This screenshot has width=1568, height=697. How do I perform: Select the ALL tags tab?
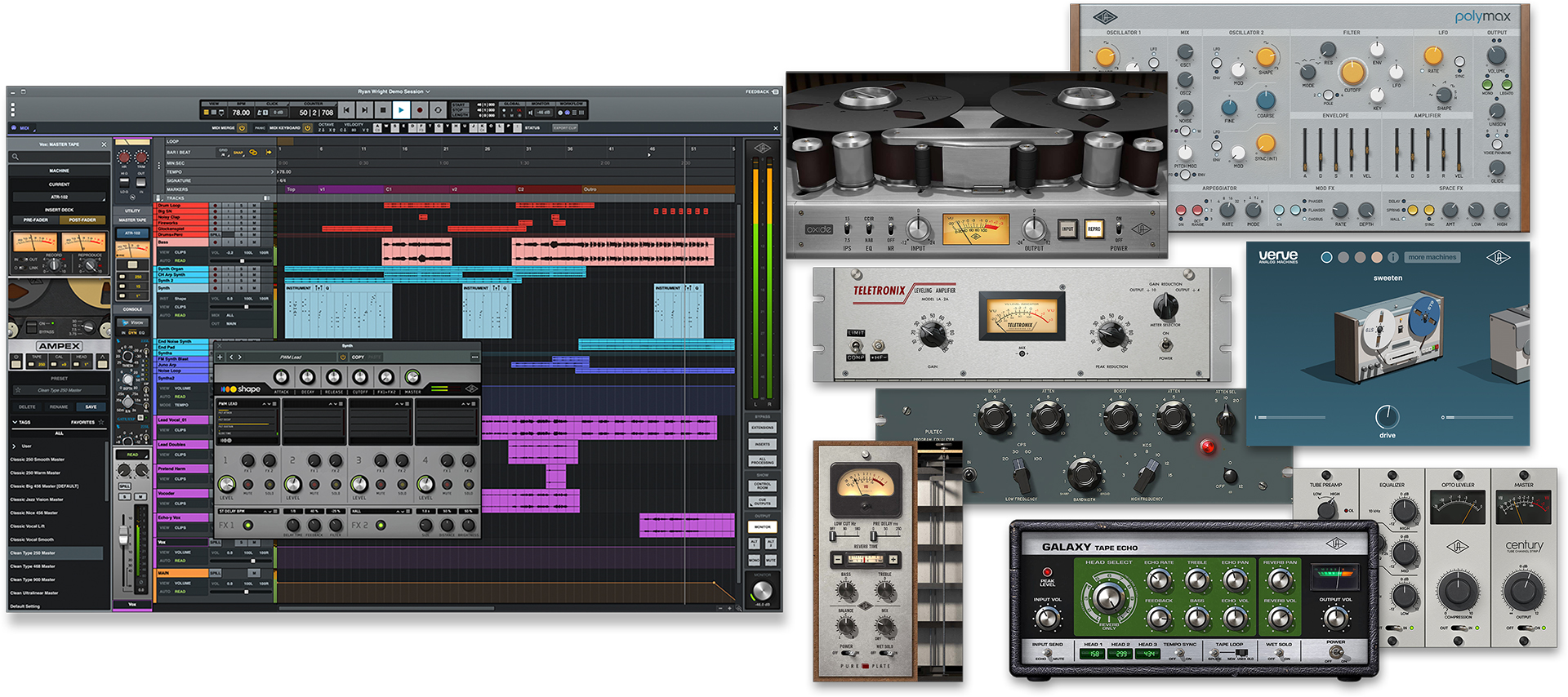pyautogui.click(x=59, y=433)
